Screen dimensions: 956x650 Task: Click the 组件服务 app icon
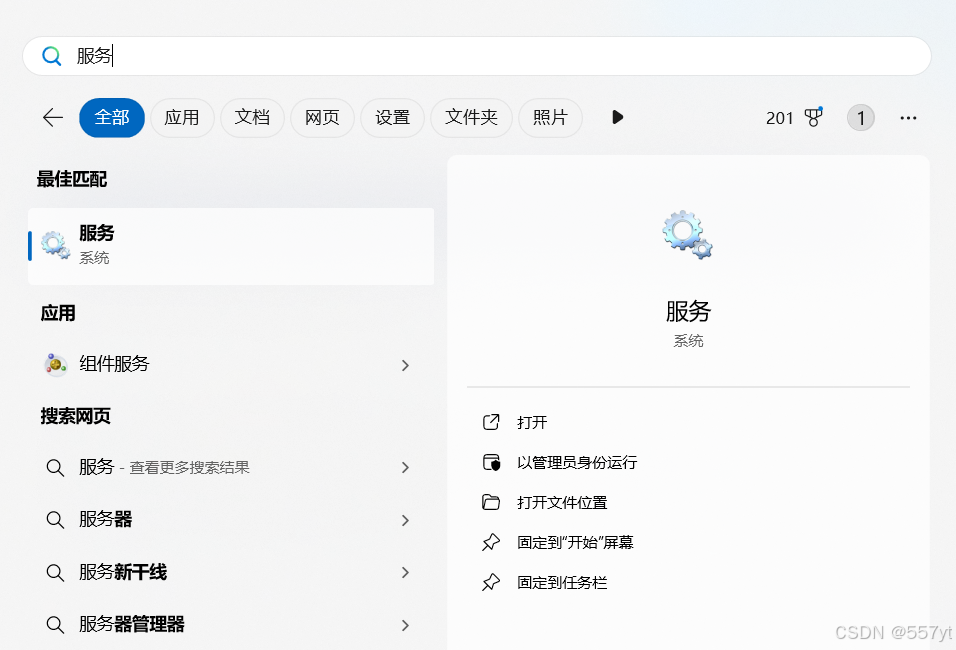pyautogui.click(x=54, y=364)
